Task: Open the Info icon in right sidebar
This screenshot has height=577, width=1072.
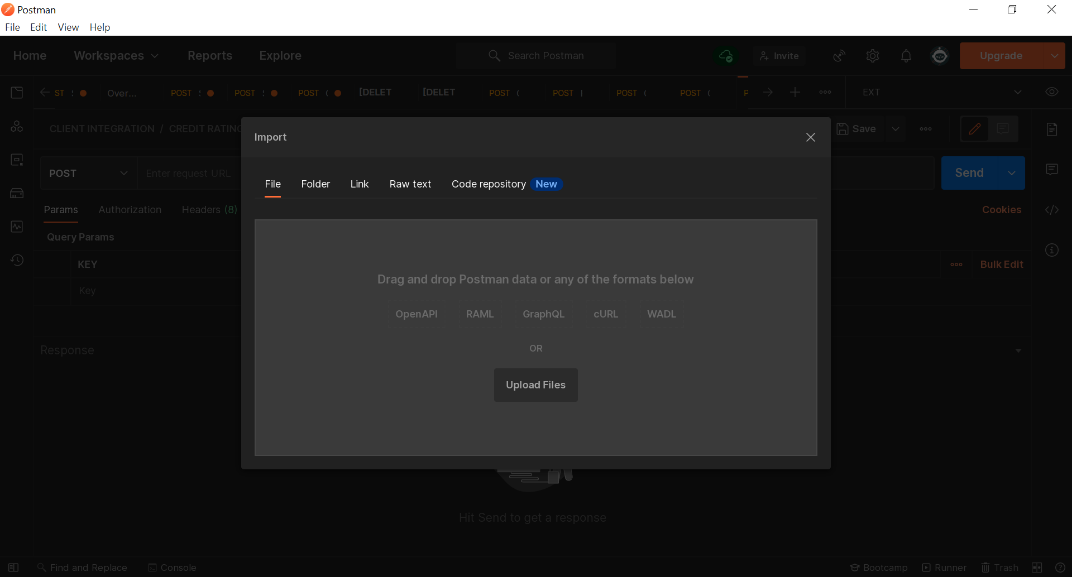Action: (1052, 250)
